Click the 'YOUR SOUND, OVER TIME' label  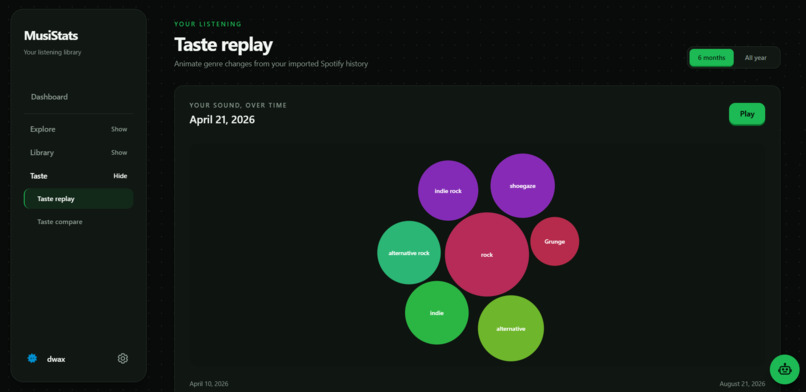[238, 105]
